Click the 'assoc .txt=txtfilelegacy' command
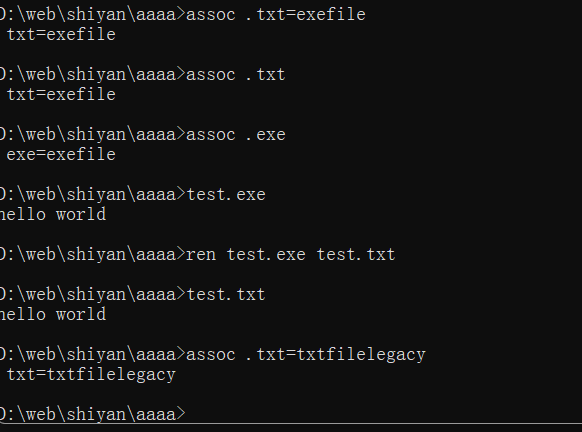 306,355
